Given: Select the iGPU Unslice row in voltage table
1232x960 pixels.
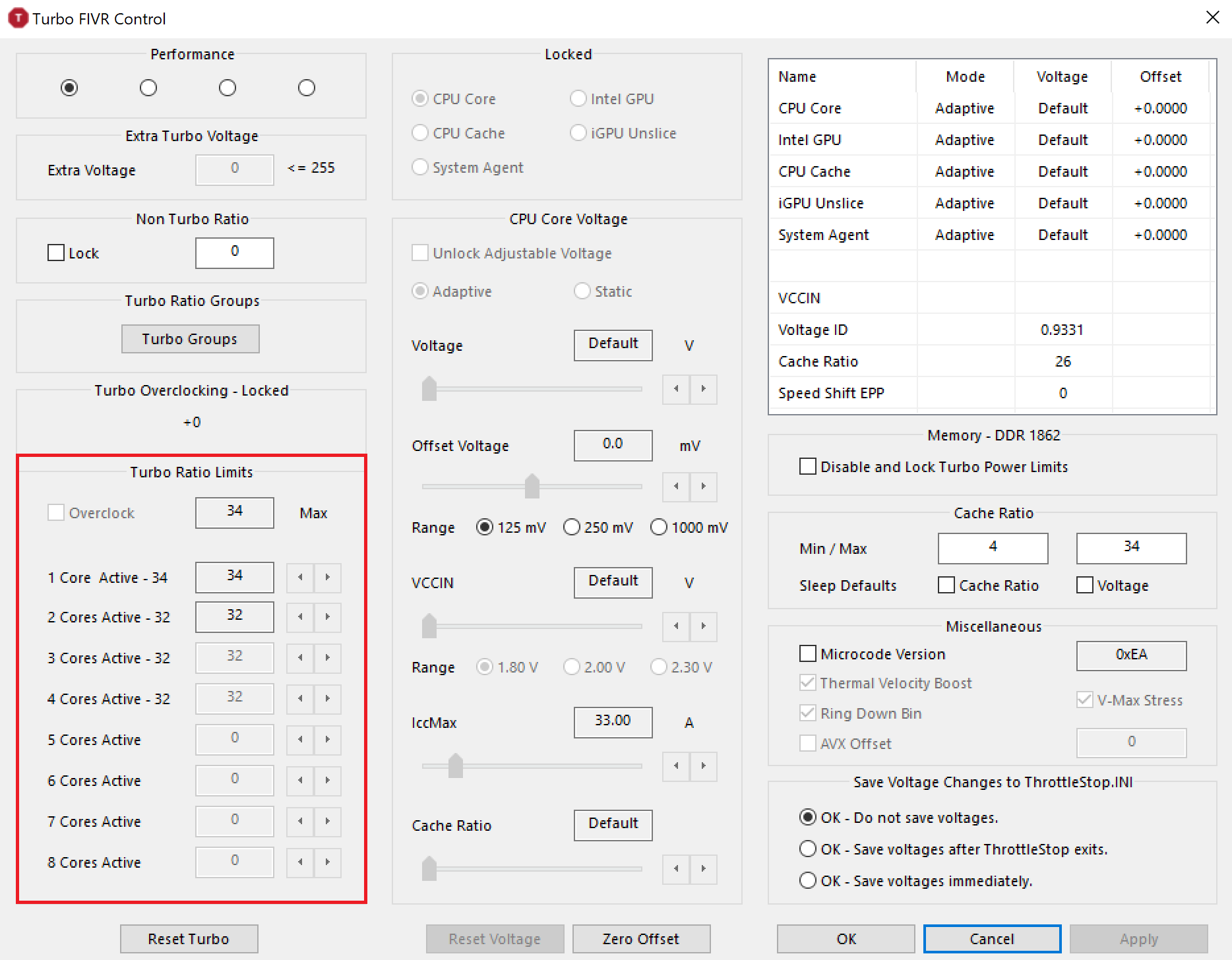Looking at the screenshot, I should point(991,203).
